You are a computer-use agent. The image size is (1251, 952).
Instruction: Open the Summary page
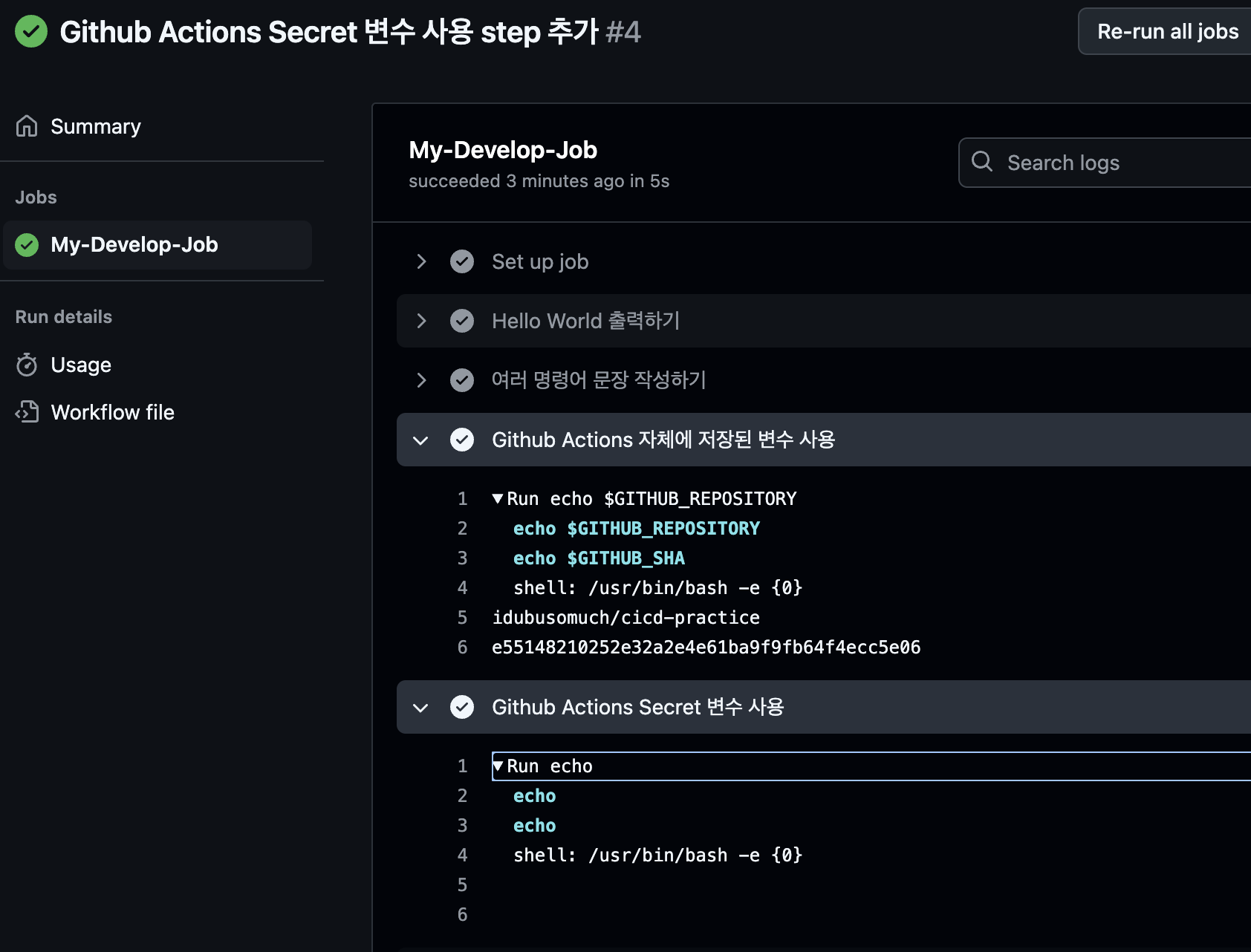tap(95, 127)
